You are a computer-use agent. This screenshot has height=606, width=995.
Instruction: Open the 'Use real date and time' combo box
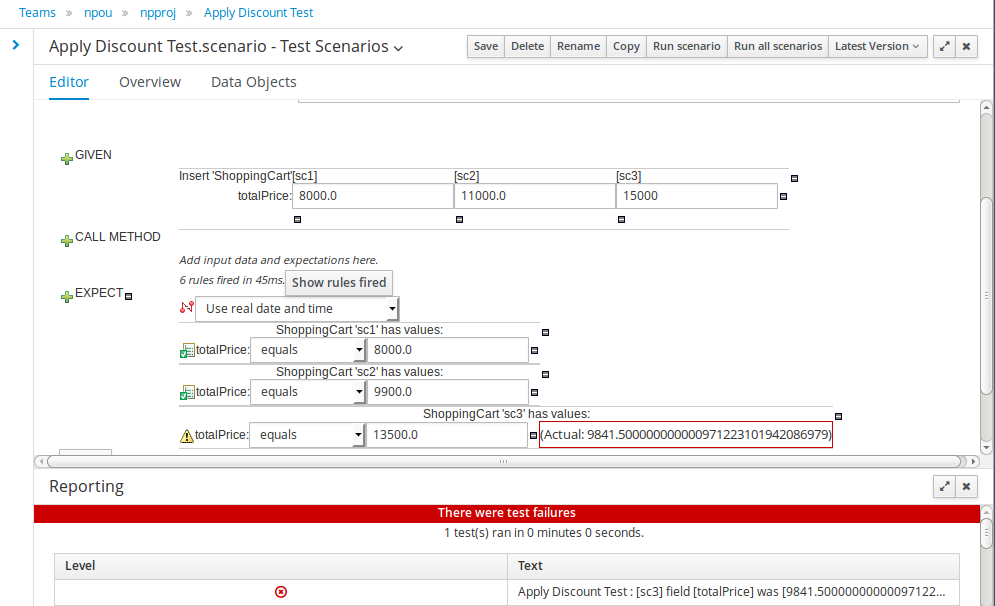(297, 309)
